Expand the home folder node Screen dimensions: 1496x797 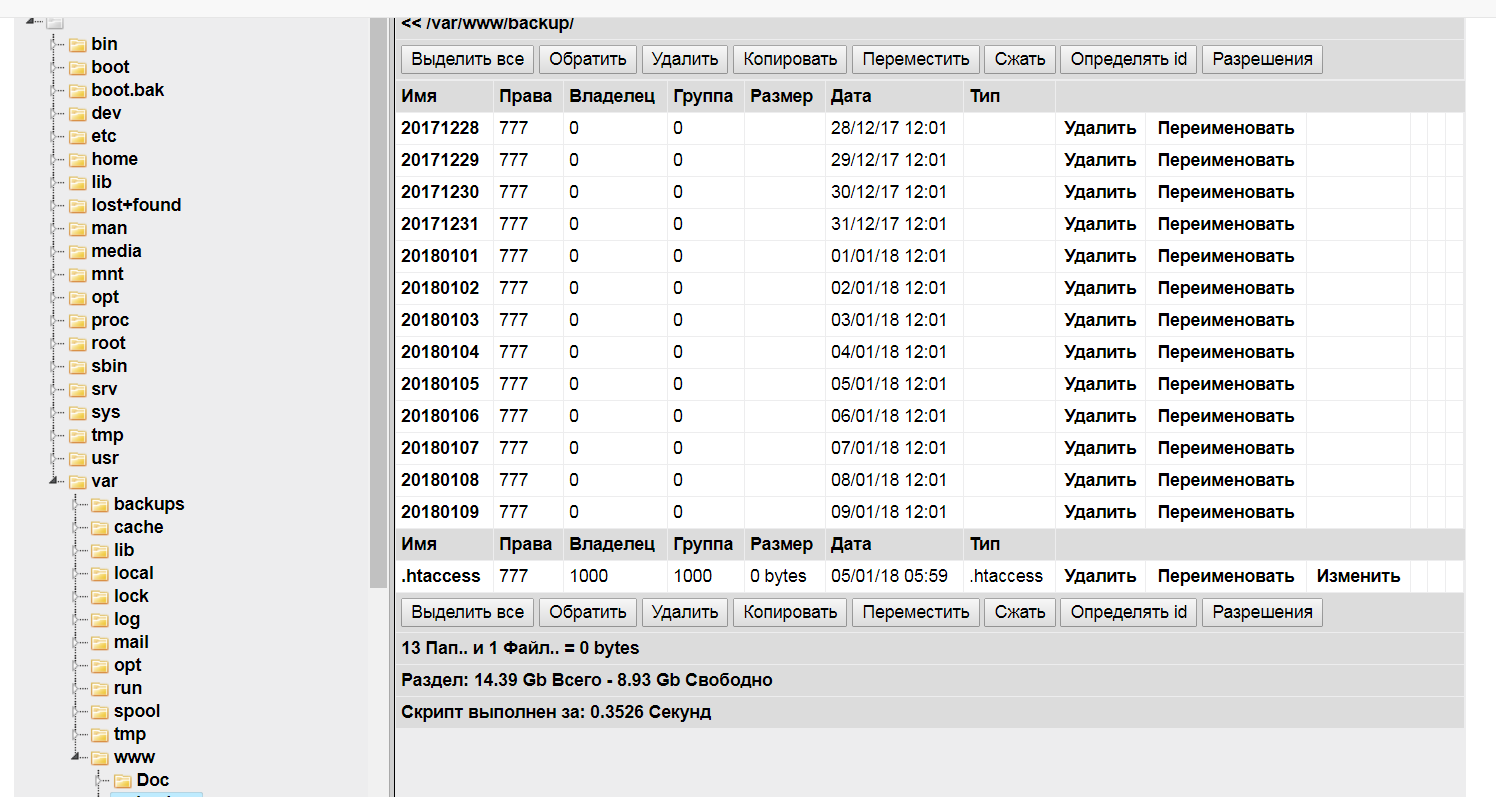point(54,159)
